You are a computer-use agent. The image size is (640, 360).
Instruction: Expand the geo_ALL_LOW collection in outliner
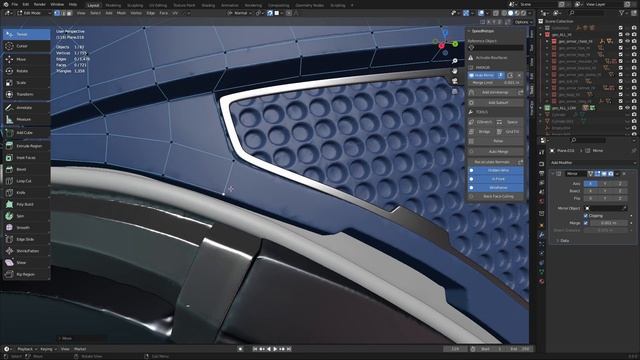tap(541, 108)
